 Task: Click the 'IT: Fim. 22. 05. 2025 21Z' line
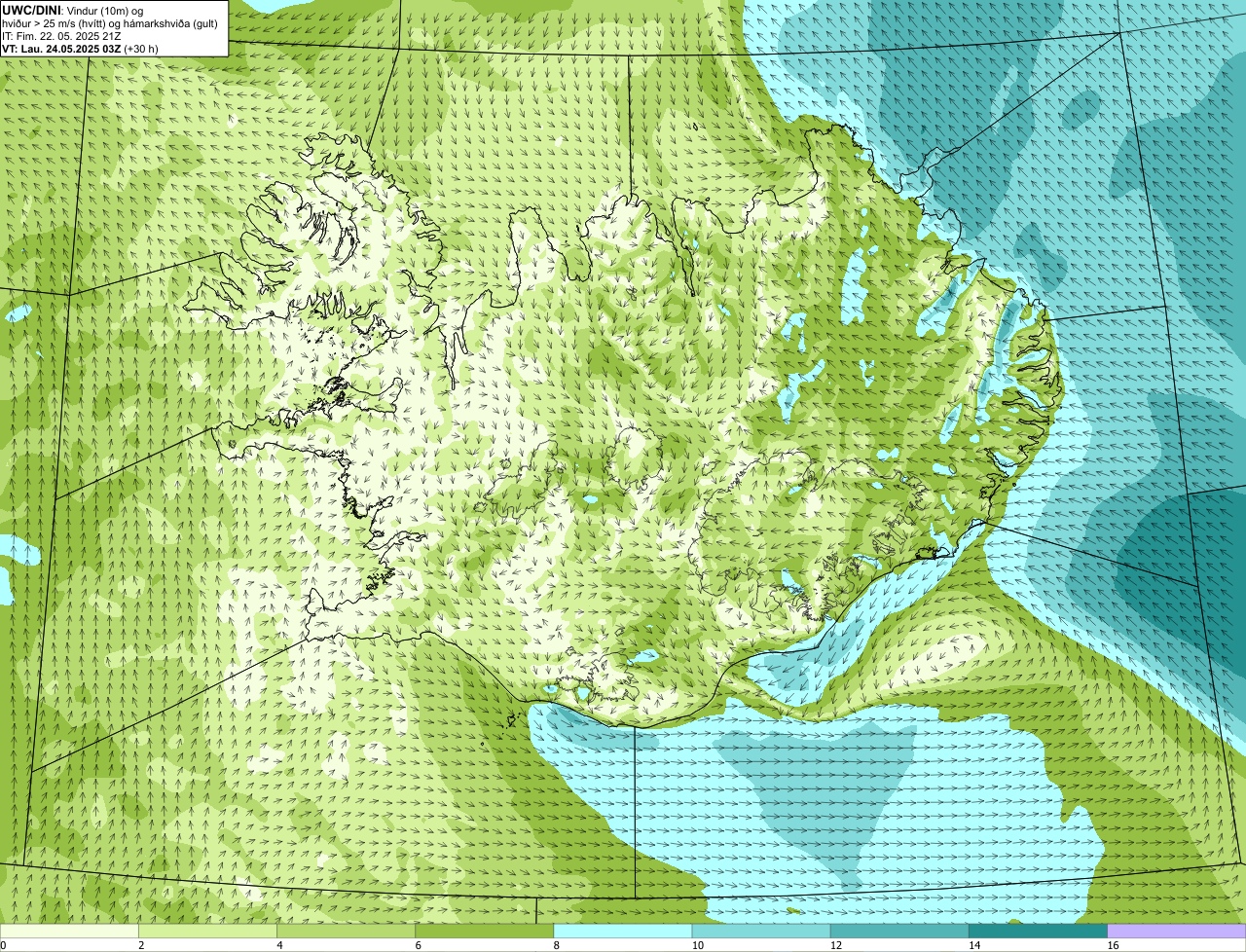click(62, 36)
